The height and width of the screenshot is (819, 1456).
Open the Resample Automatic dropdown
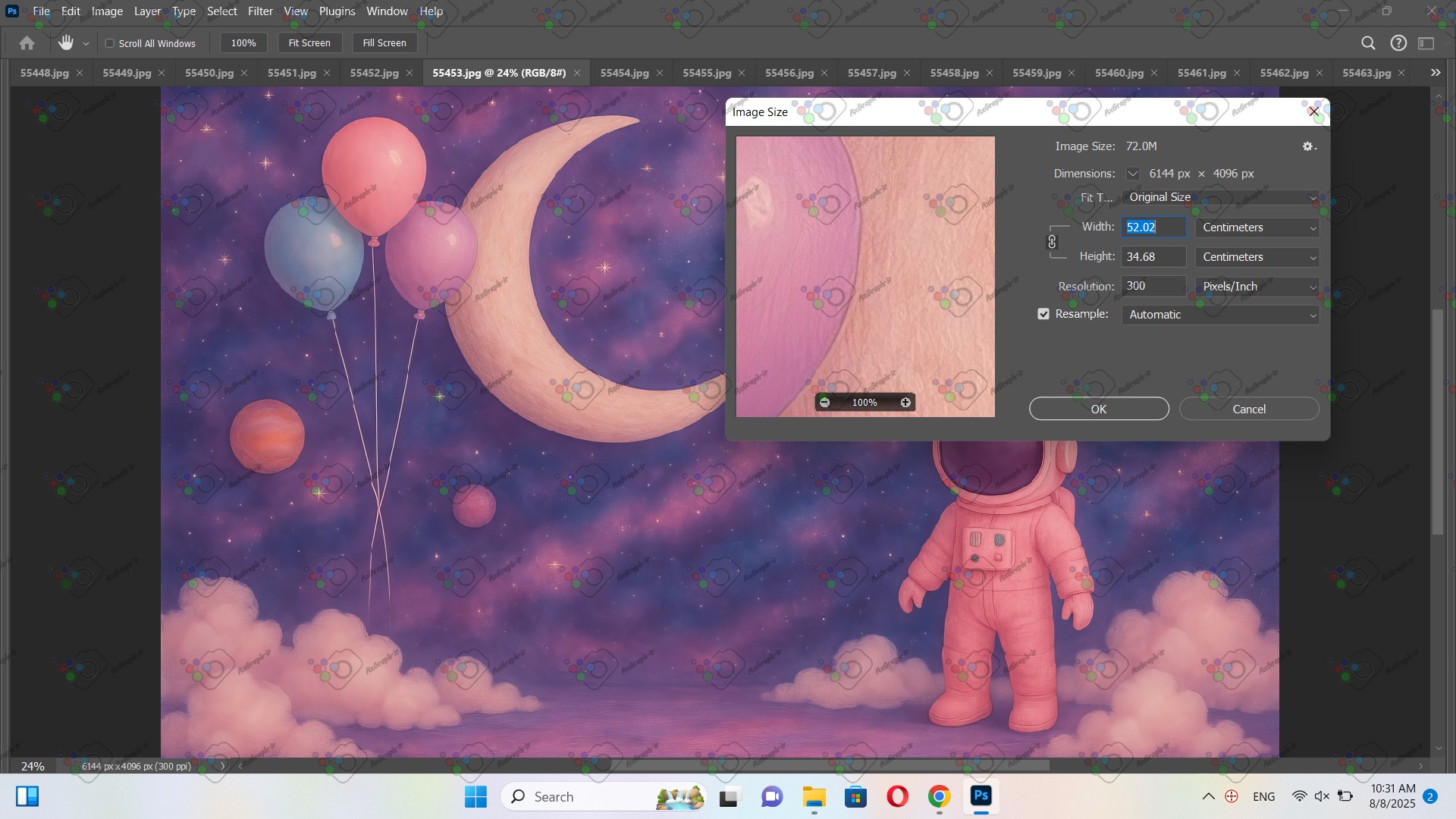tap(1220, 315)
